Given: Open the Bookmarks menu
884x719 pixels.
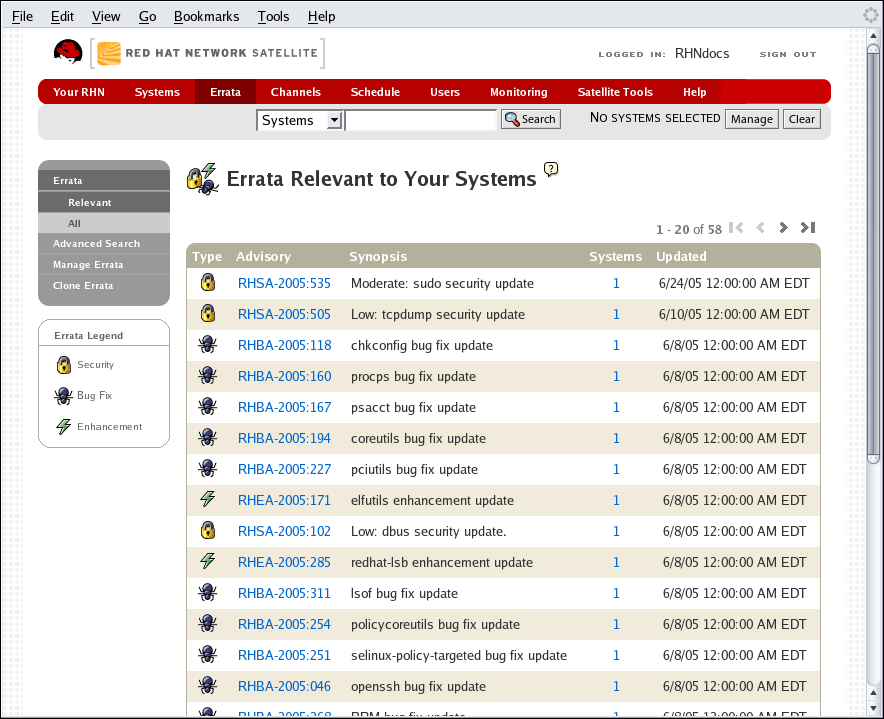Looking at the screenshot, I should coord(206,16).
